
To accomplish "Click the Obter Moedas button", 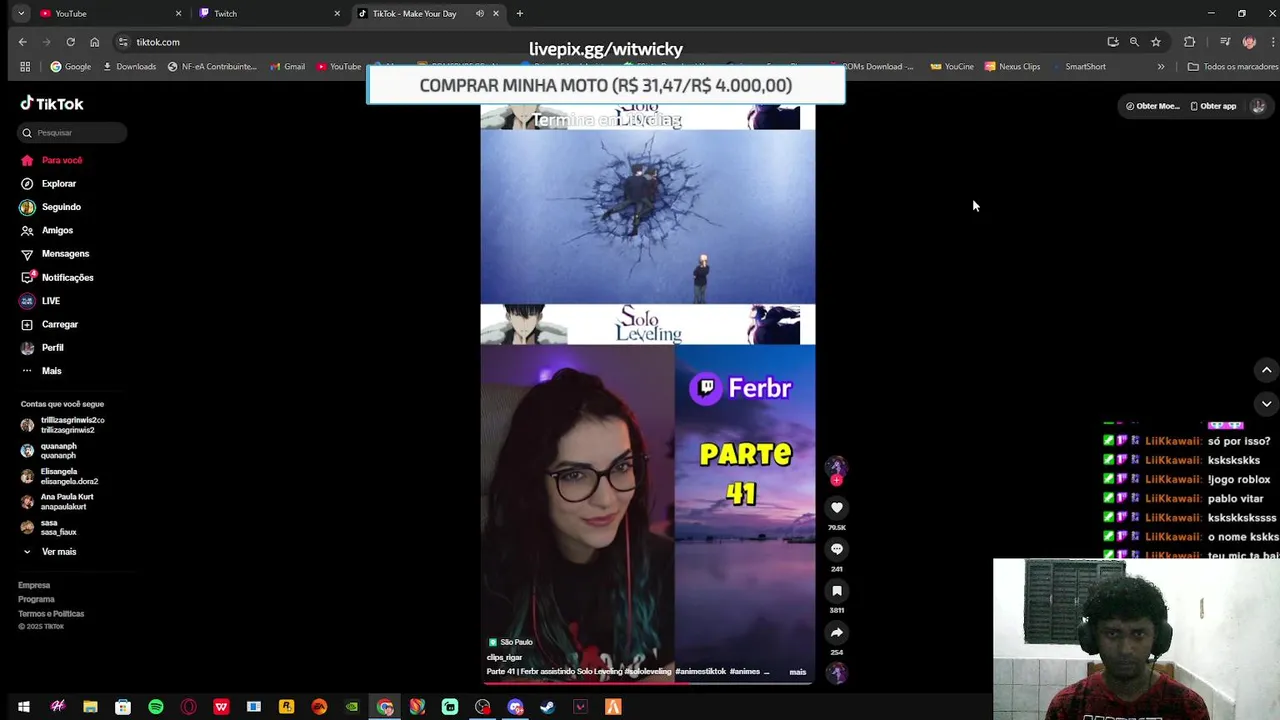I will pos(1152,106).
